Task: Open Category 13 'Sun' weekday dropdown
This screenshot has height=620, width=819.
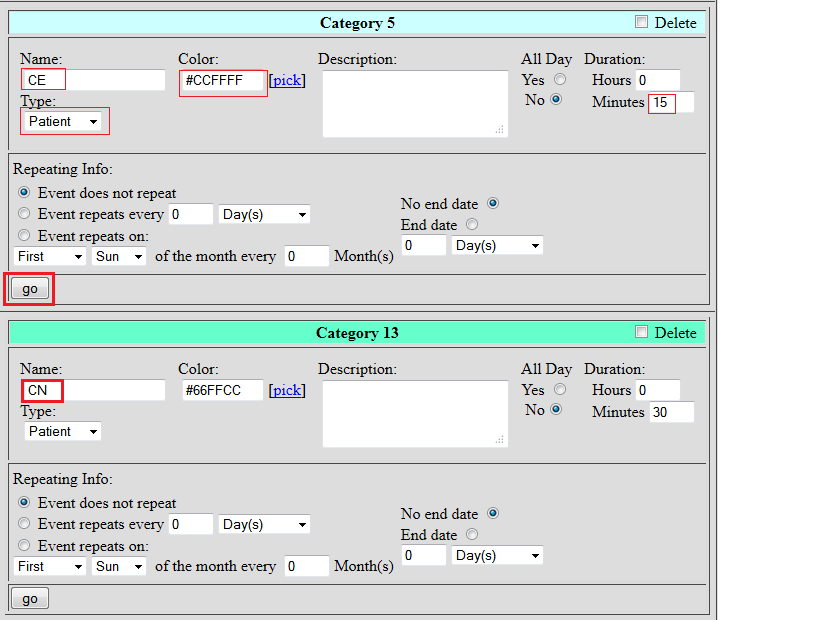Action: pyautogui.click(x=119, y=566)
